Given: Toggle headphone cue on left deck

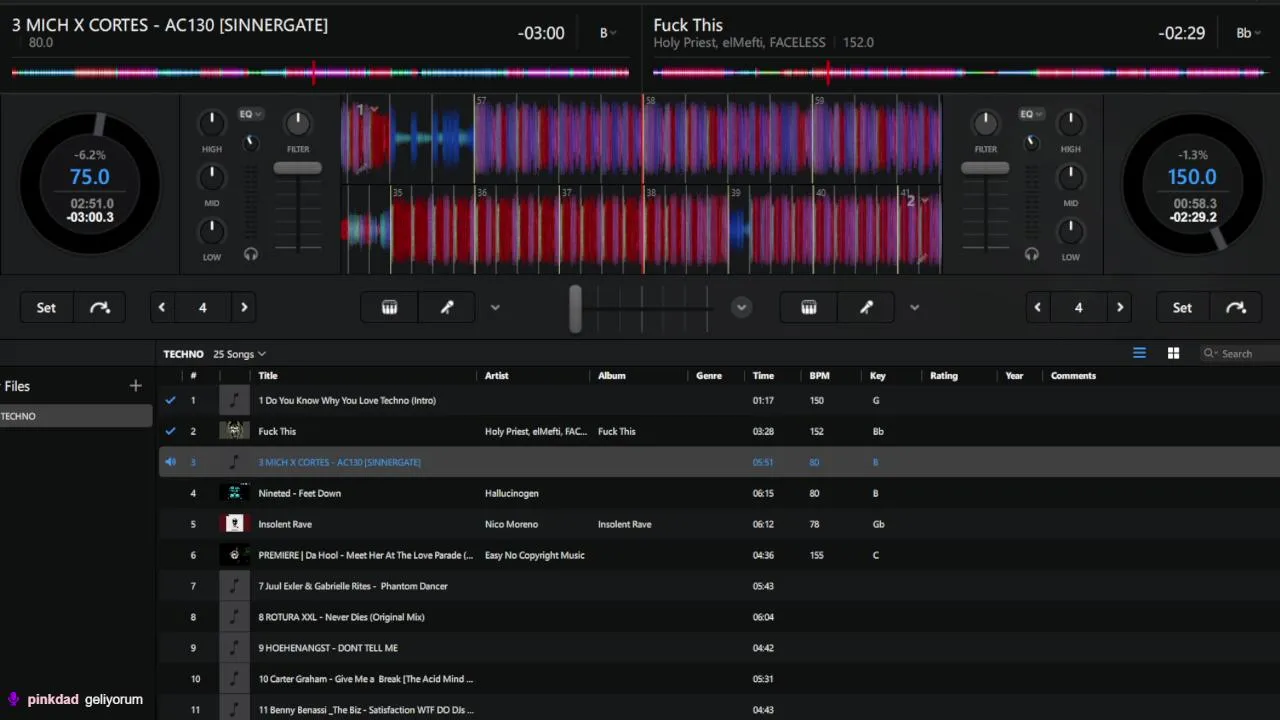Looking at the screenshot, I should (x=251, y=254).
